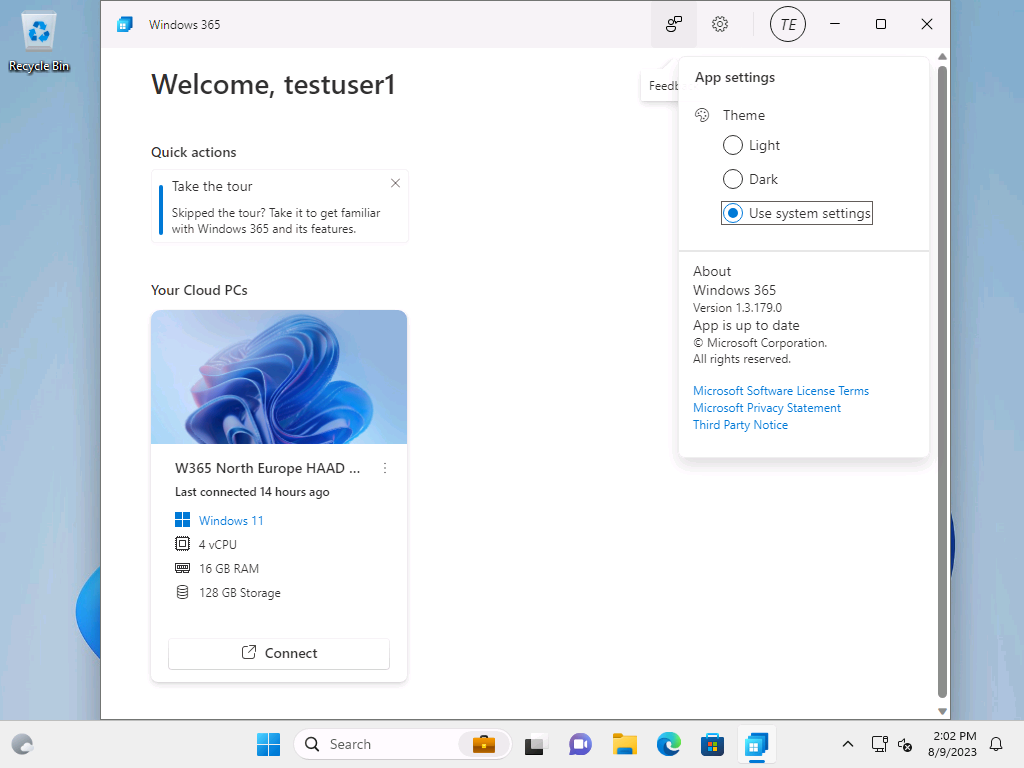Show hidden system tray icons

point(848,744)
